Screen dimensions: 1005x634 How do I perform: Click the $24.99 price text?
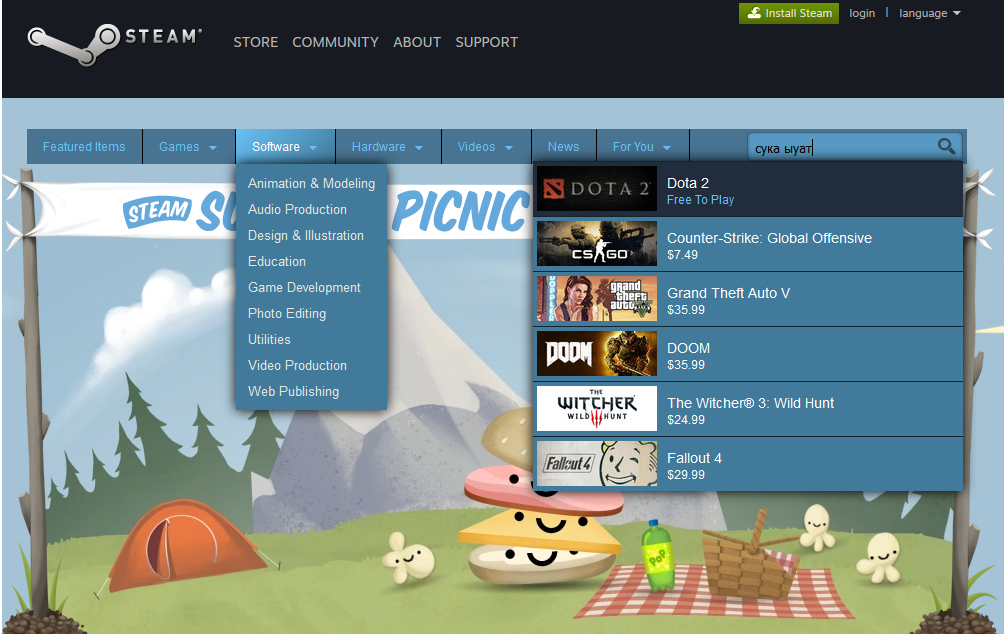(x=686, y=420)
